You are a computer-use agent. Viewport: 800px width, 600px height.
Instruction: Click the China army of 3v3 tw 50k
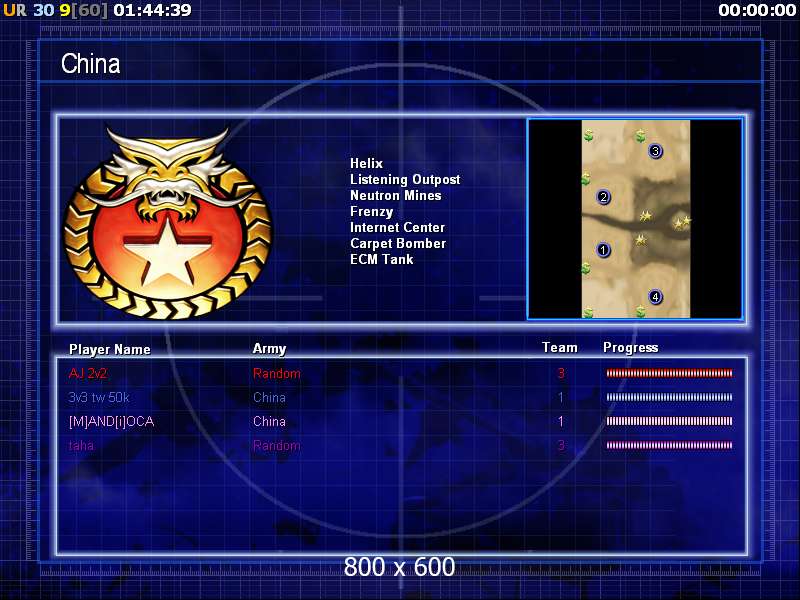[269, 397]
